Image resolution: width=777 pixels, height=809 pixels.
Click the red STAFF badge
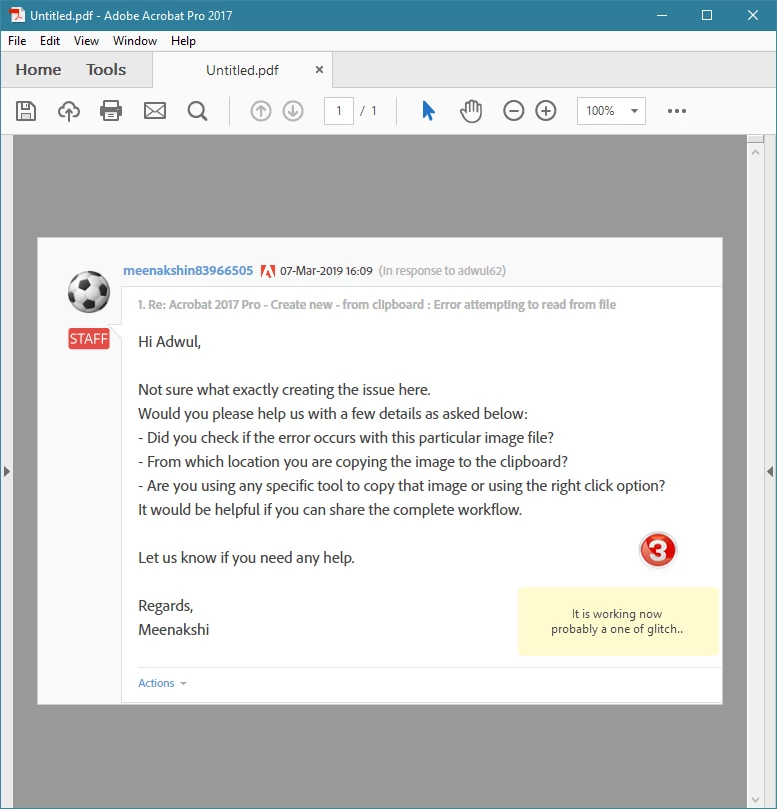[x=89, y=338]
